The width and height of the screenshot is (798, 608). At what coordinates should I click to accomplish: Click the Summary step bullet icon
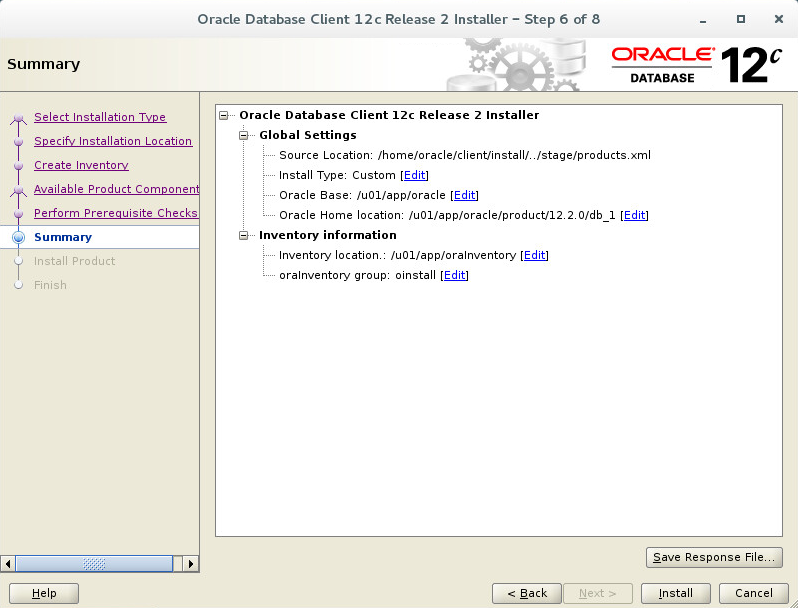click(x=19, y=237)
